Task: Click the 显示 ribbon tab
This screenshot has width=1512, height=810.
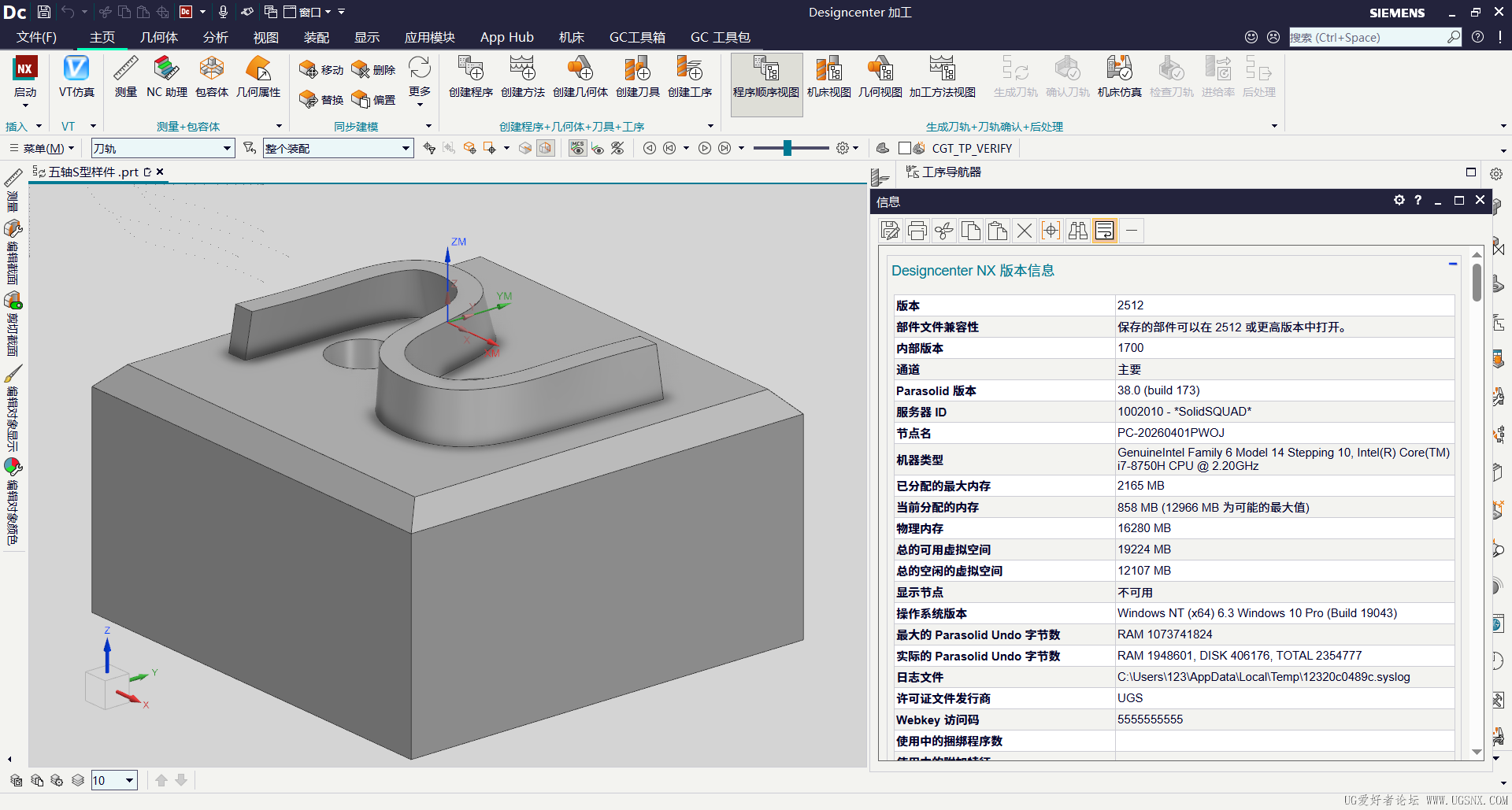Action: pyautogui.click(x=366, y=37)
